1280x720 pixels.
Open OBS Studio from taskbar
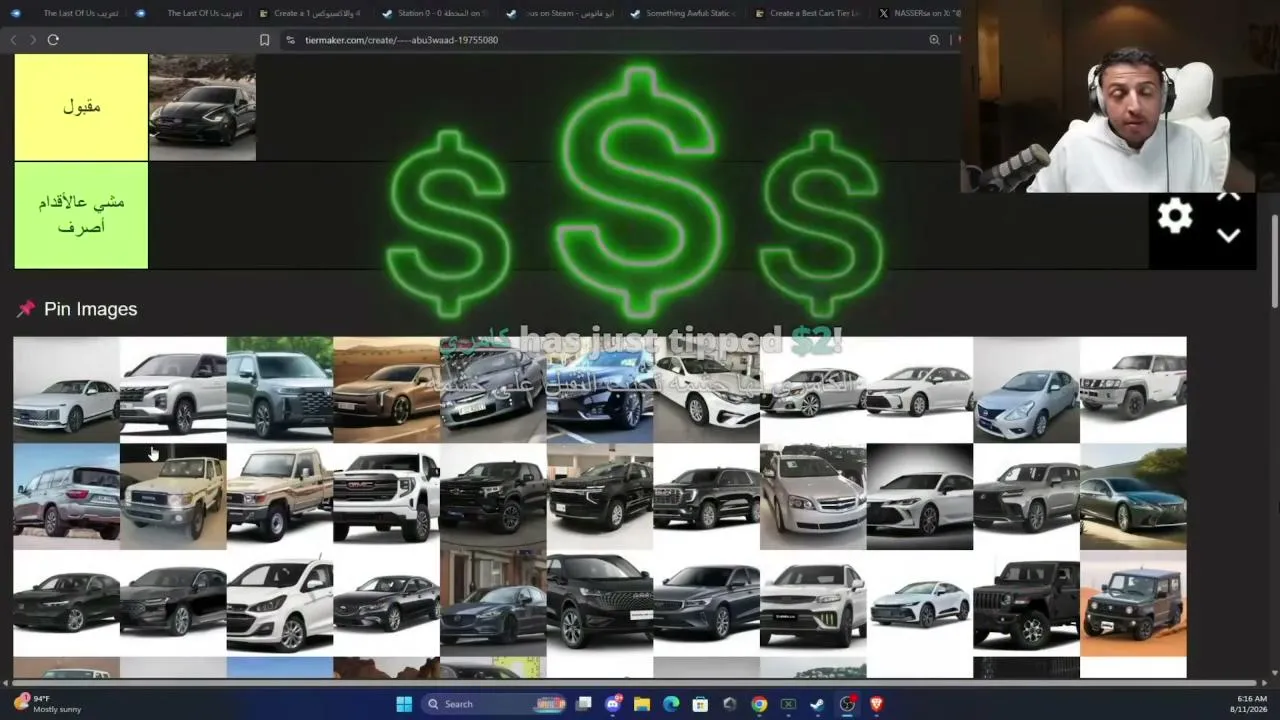point(847,704)
